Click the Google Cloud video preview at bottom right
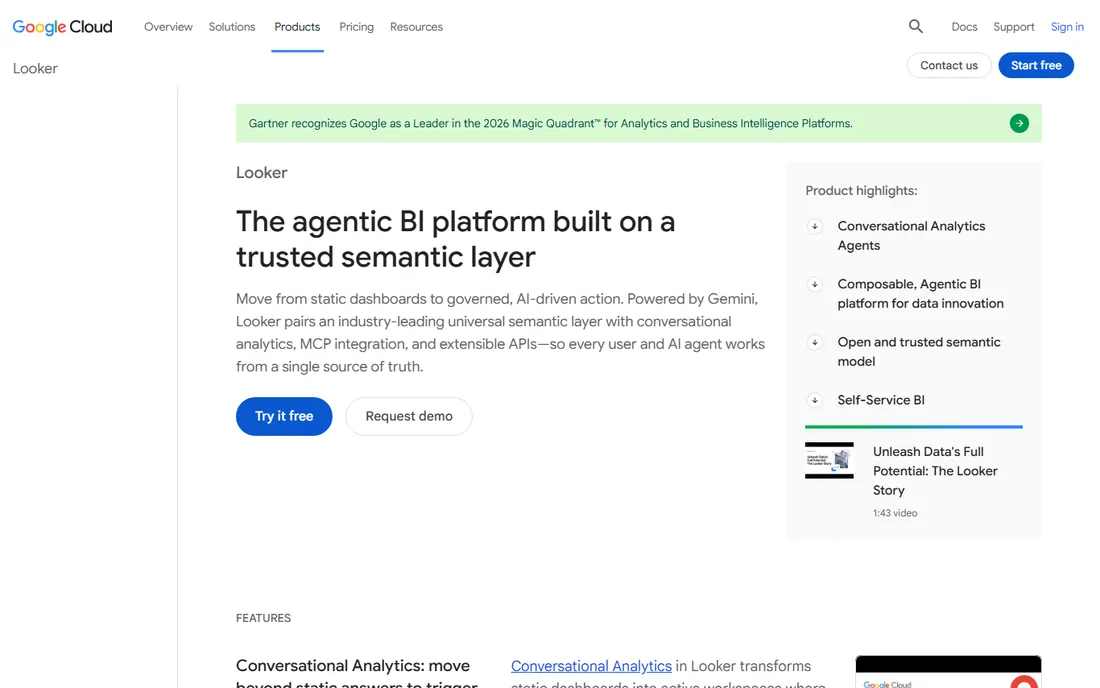 [948, 672]
